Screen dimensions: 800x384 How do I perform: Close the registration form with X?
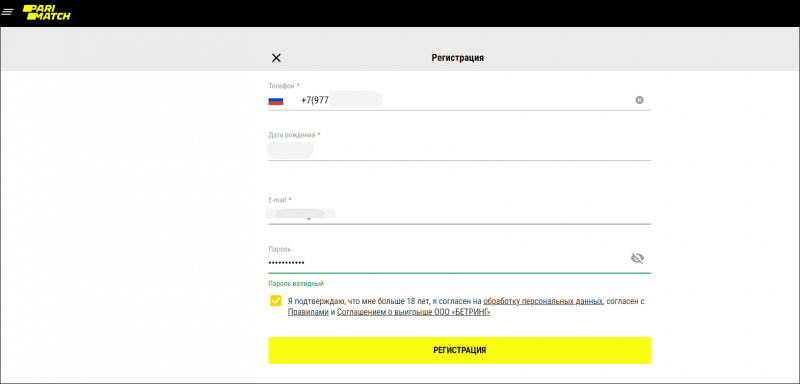click(276, 58)
